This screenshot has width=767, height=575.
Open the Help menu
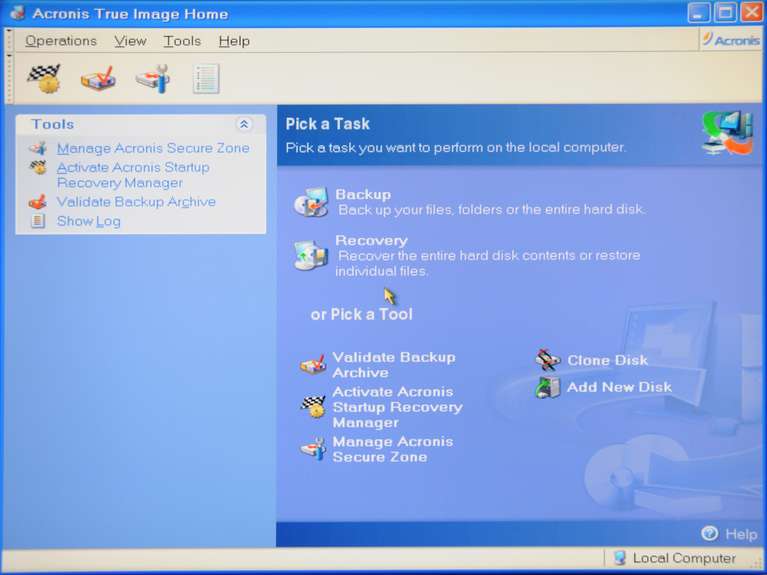tap(234, 41)
